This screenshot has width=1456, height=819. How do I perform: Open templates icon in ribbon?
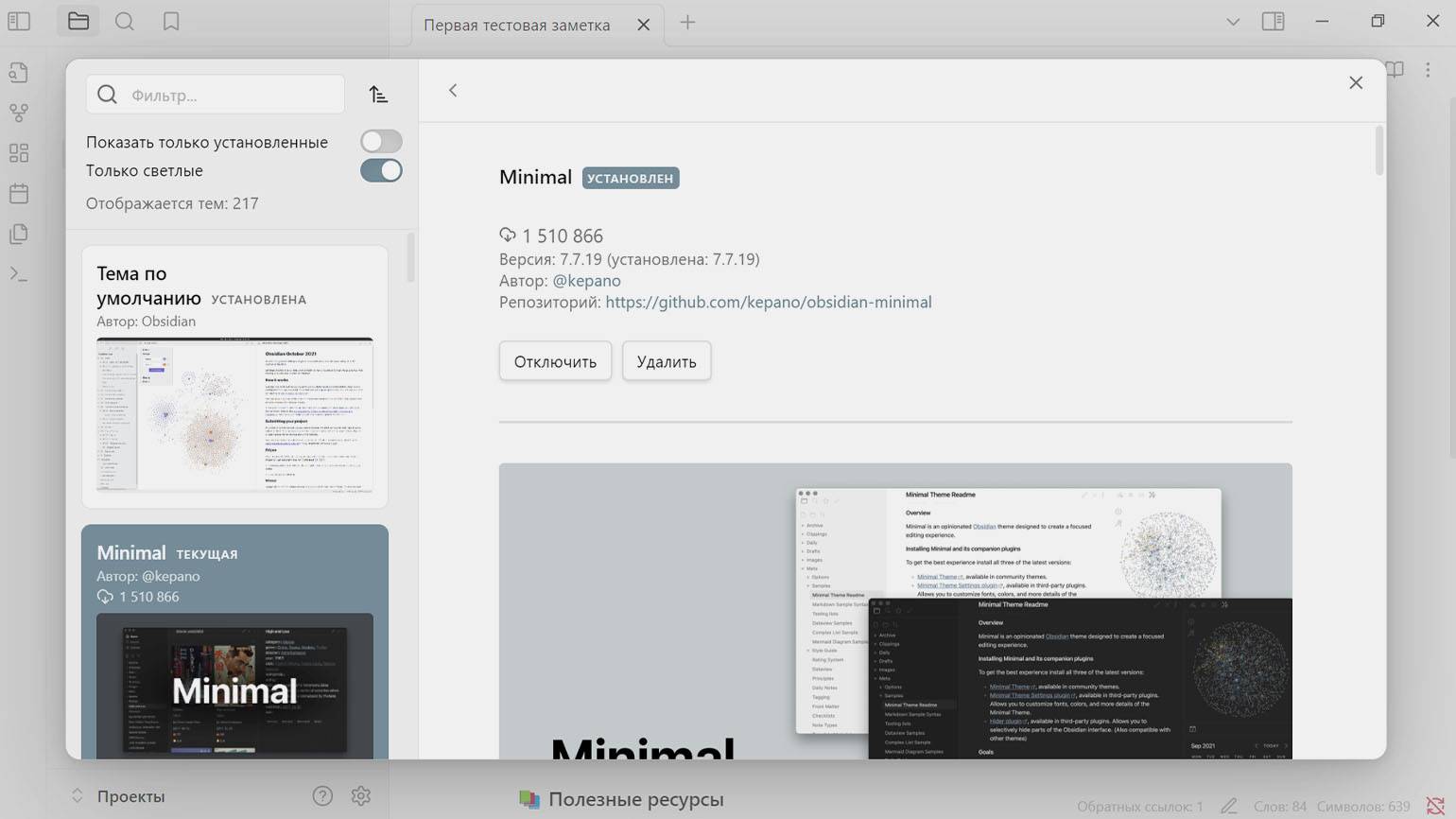tap(19, 234)
